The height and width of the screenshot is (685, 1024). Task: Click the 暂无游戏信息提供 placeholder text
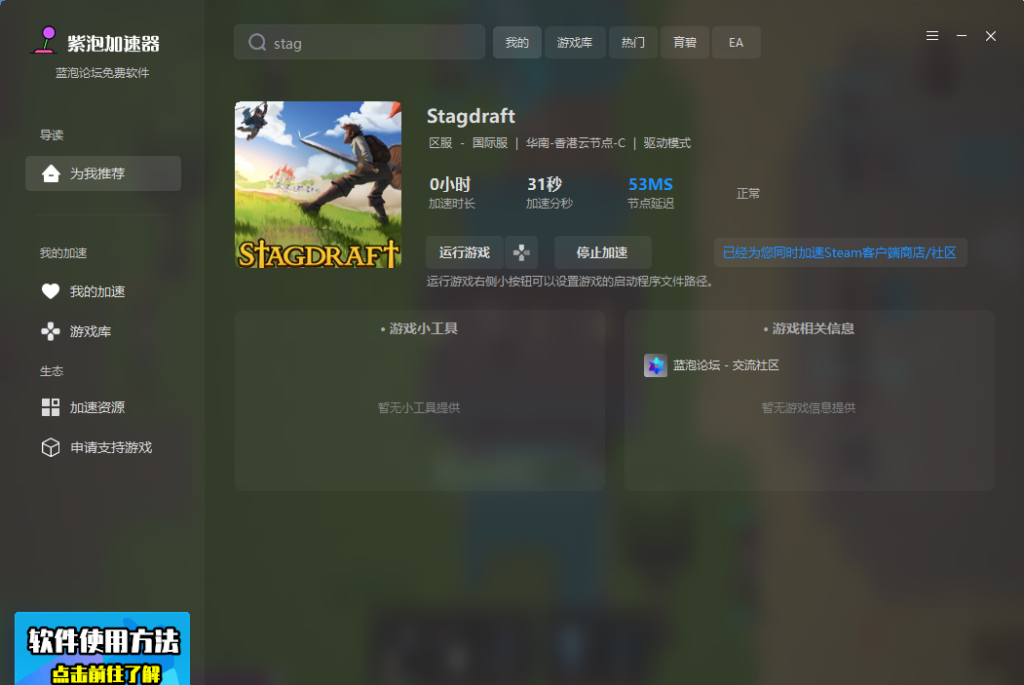[x=808, y=408]
